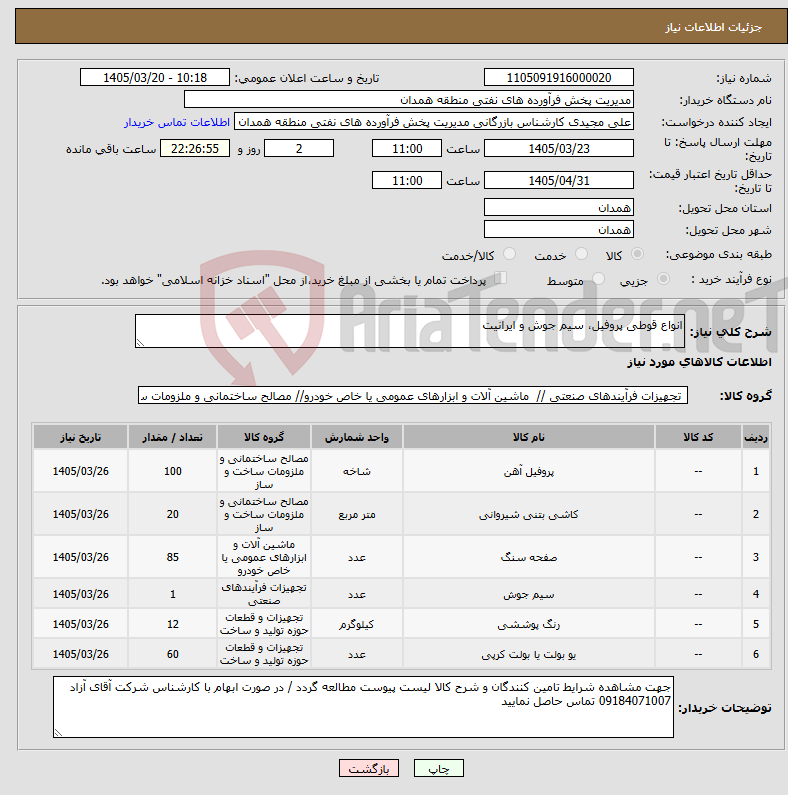Select the سیم جوش item cell
This screenshot has height=795, width=788.
coord(528,594)
